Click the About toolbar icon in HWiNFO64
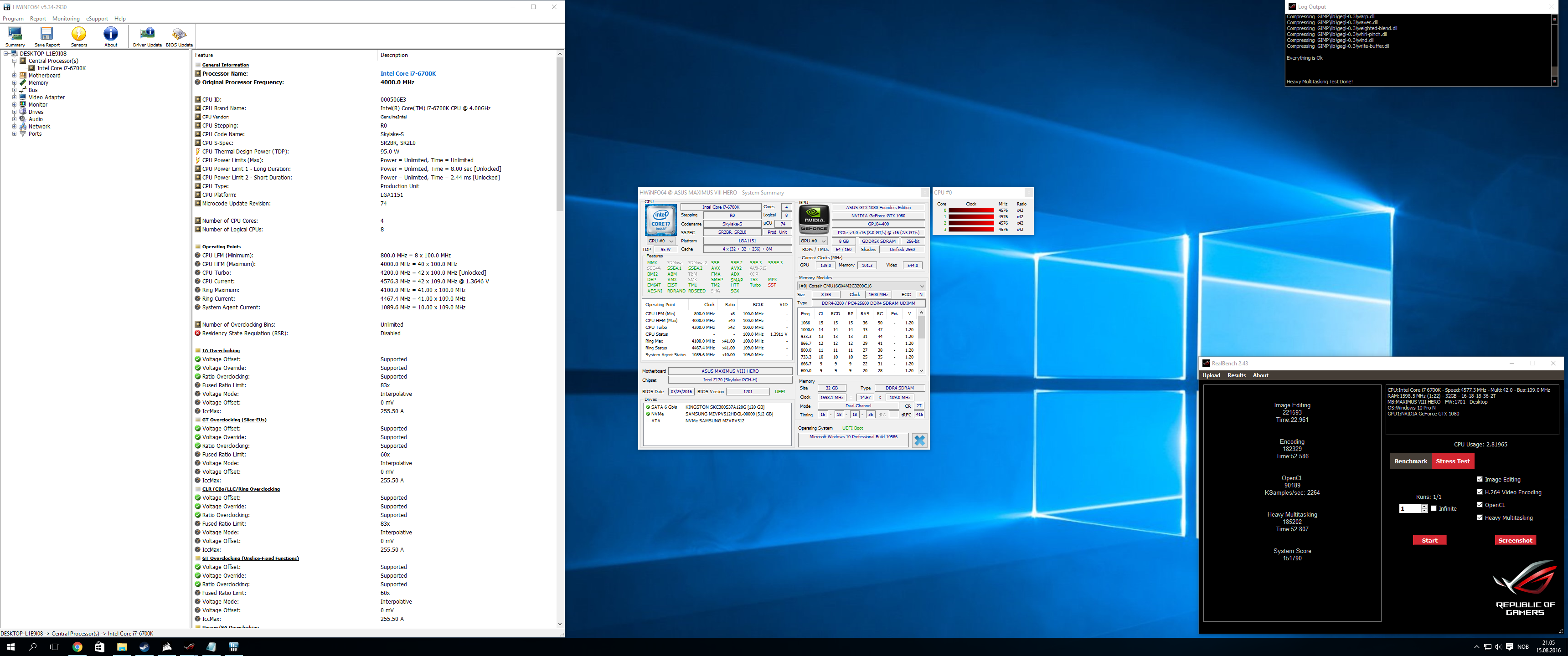1568x656 pixels. click(111, 36)
